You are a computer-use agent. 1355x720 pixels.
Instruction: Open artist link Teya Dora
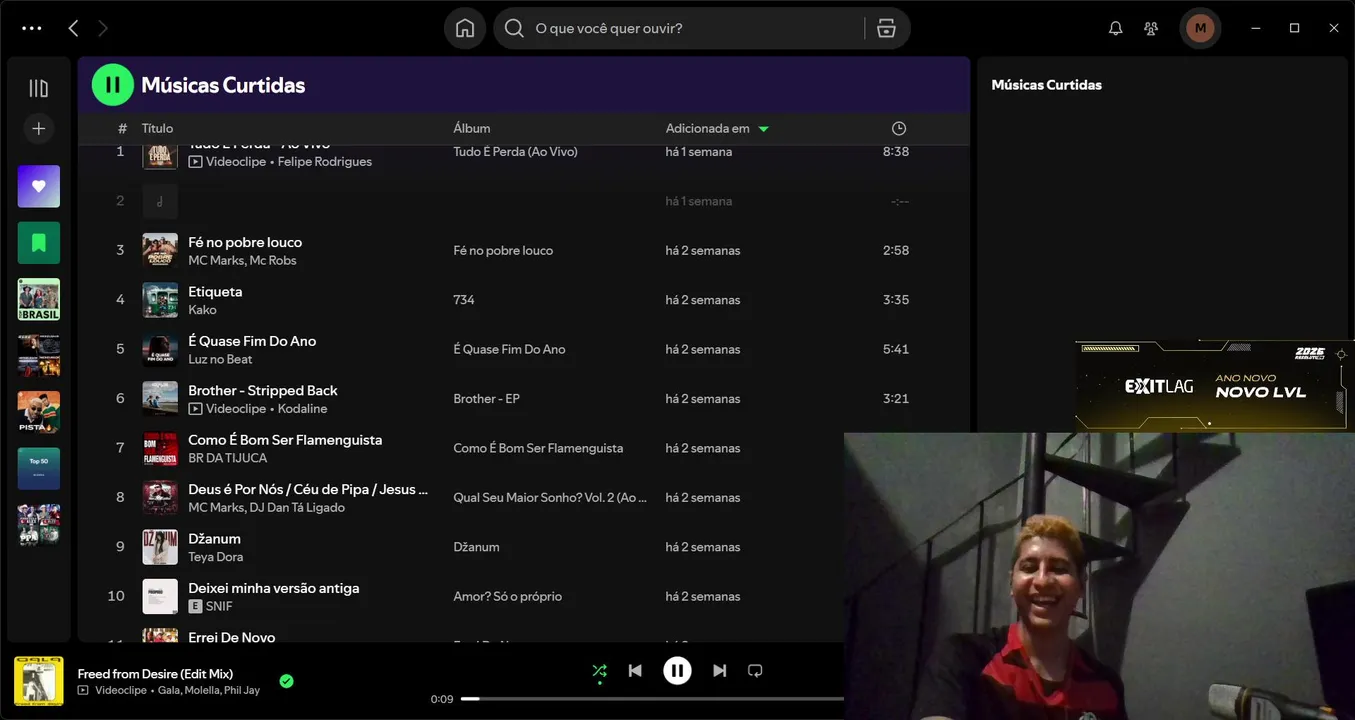click(216, 557)
